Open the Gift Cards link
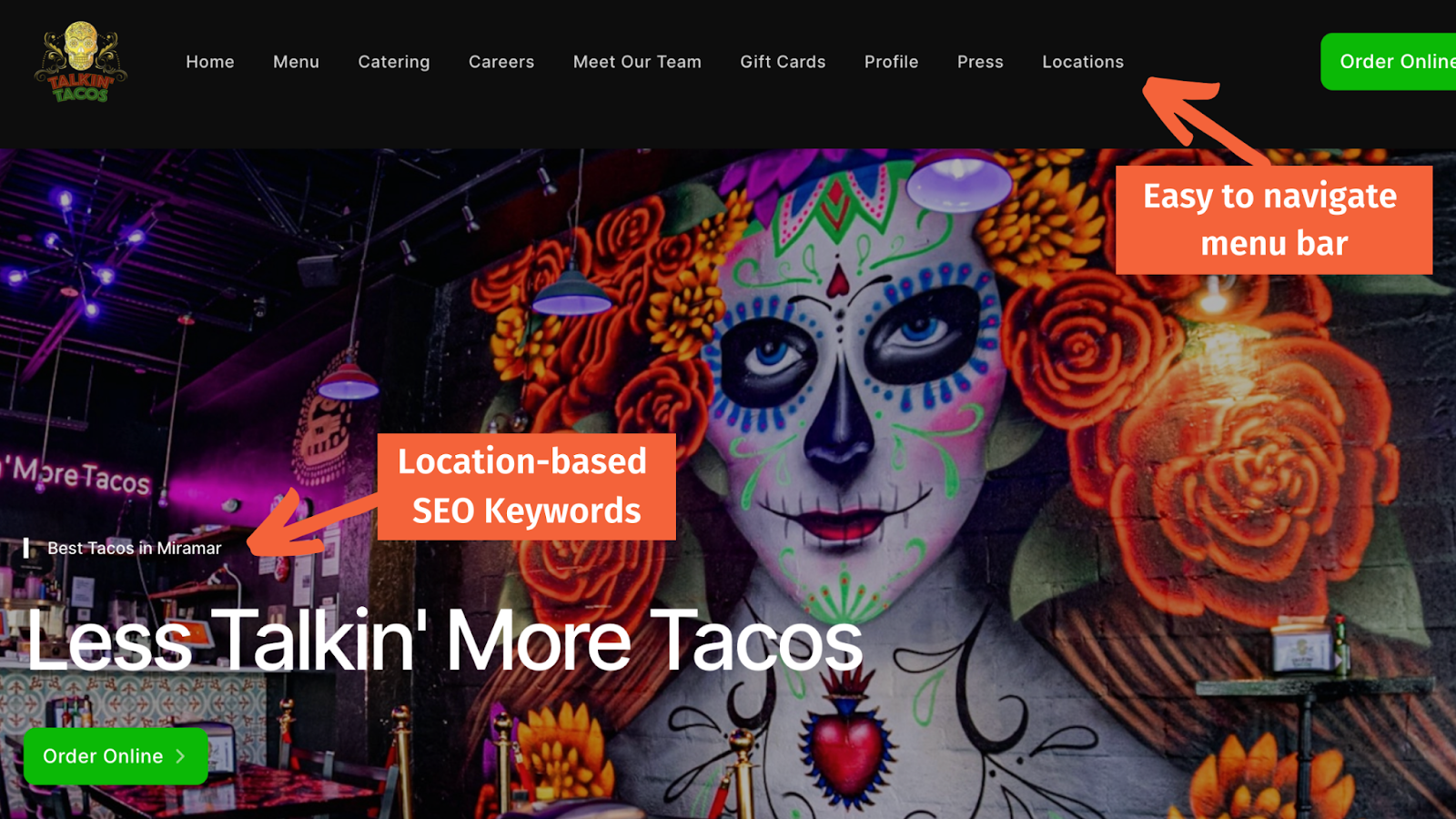Viewport: 1456px width, 819px height. [783, 62]
